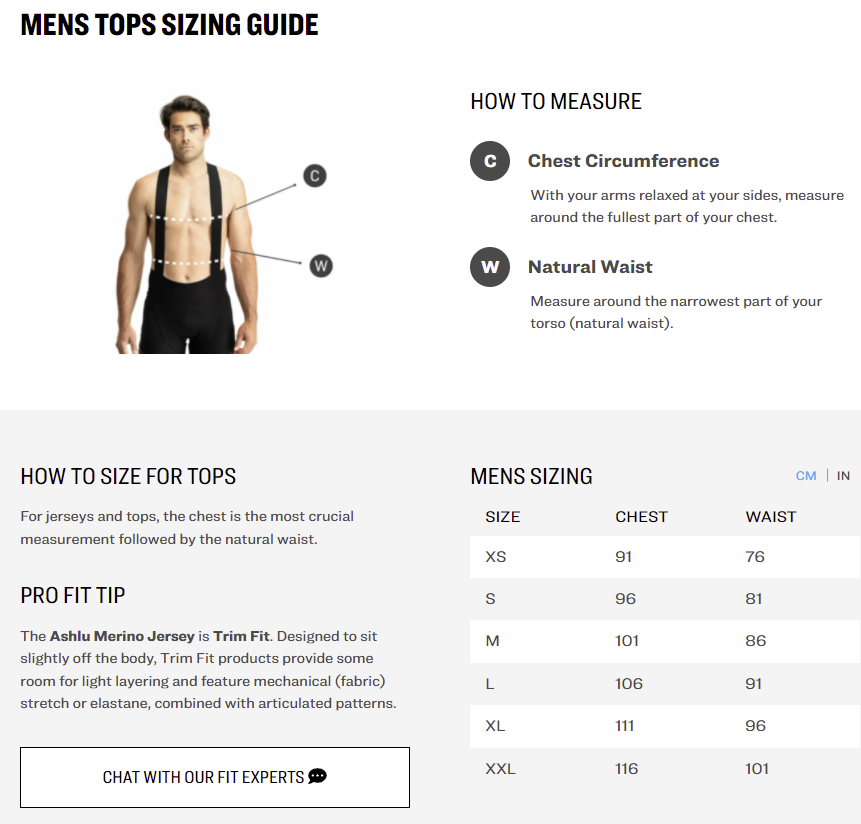Click the chat bubble icon on the button

(x=318, y=776)
